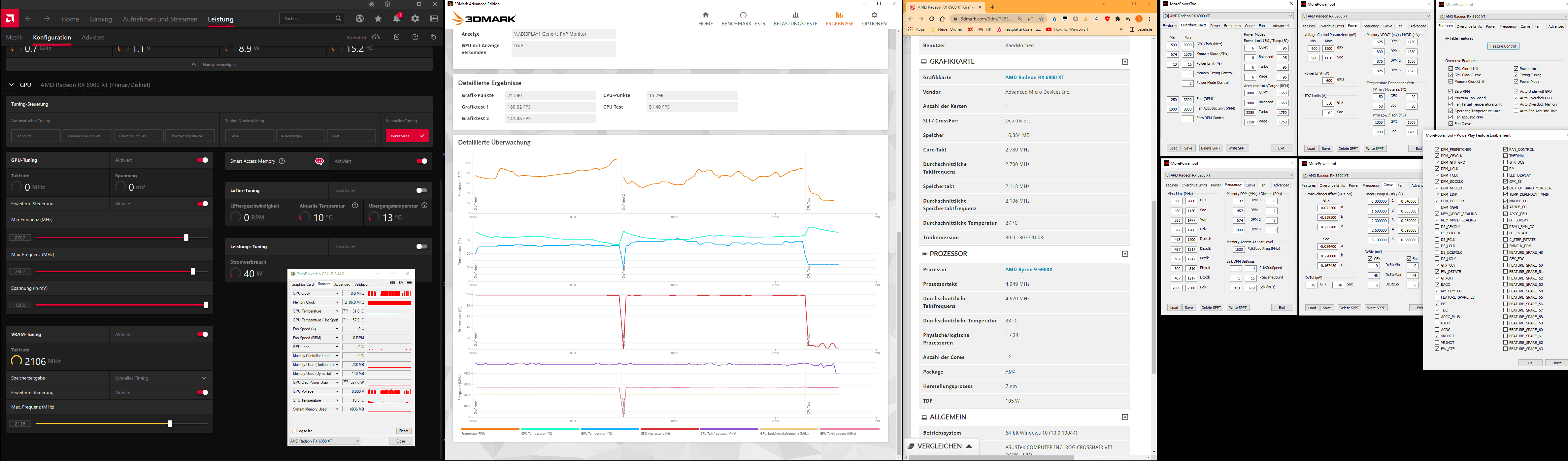Click Feature Control button in MorePowerTool
Screen dimensions: 1568x461
[1503, 46]
